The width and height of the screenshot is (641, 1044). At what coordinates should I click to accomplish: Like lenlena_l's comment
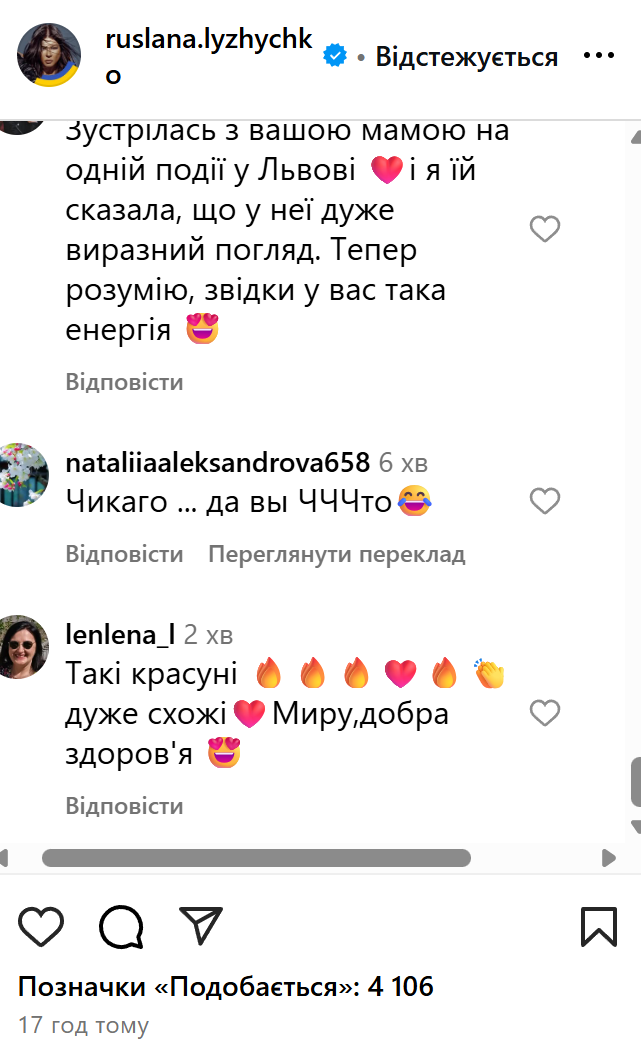(544, 713)
